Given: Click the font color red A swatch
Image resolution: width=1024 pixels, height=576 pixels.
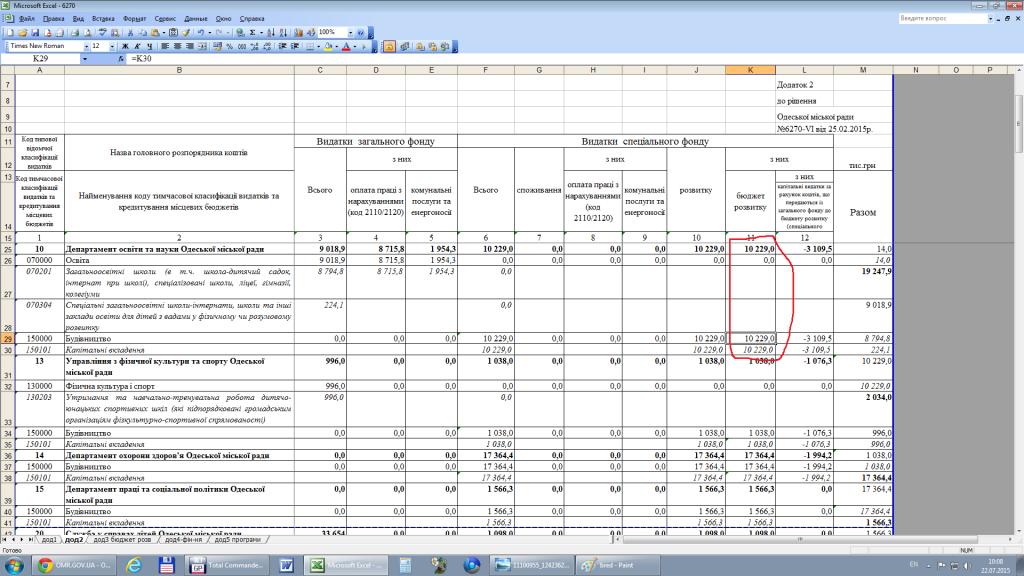Looking at the screenshot, I should (346, 46).
